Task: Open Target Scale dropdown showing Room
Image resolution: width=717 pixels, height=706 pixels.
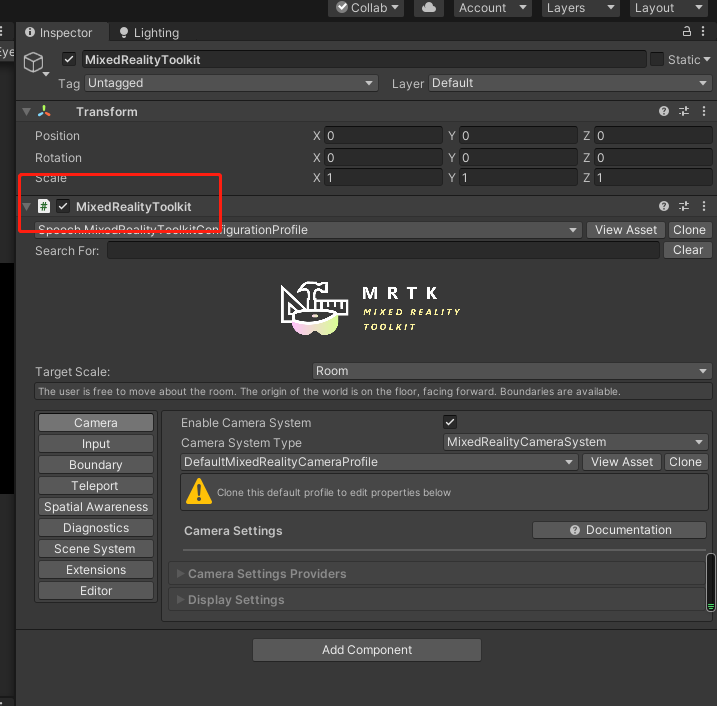Action: point(512,371)
